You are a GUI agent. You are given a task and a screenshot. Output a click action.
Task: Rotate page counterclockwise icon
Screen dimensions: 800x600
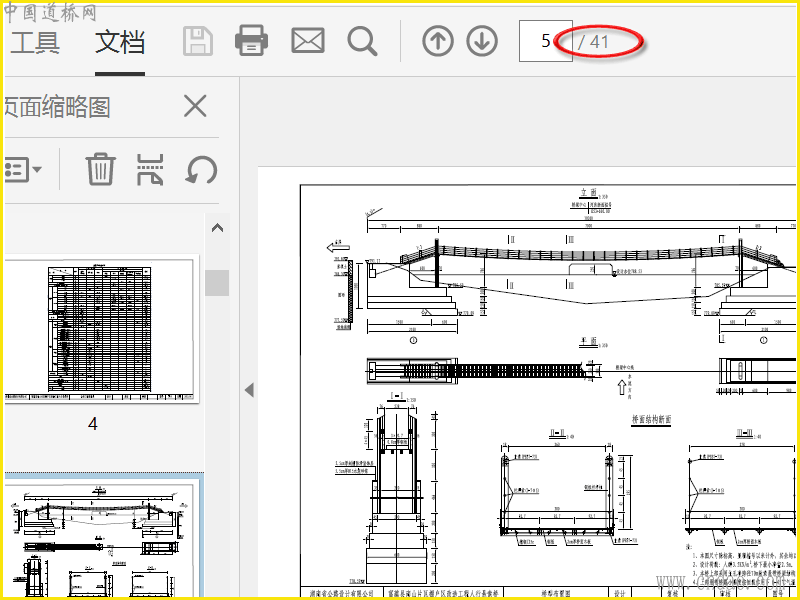click(x=201, y=169)
